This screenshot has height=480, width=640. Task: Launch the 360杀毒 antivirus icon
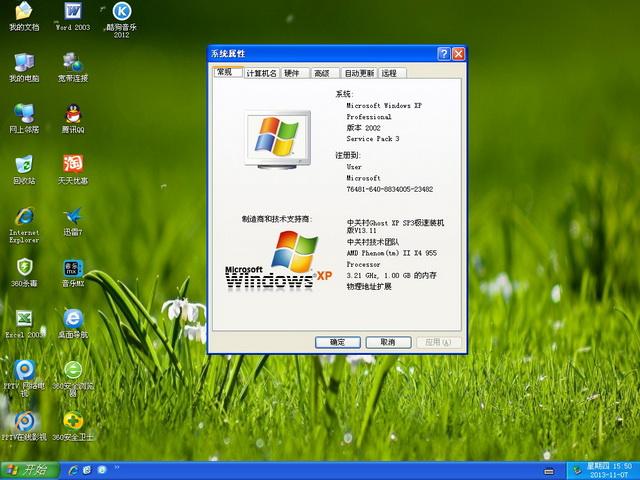[x=24, y=273]
